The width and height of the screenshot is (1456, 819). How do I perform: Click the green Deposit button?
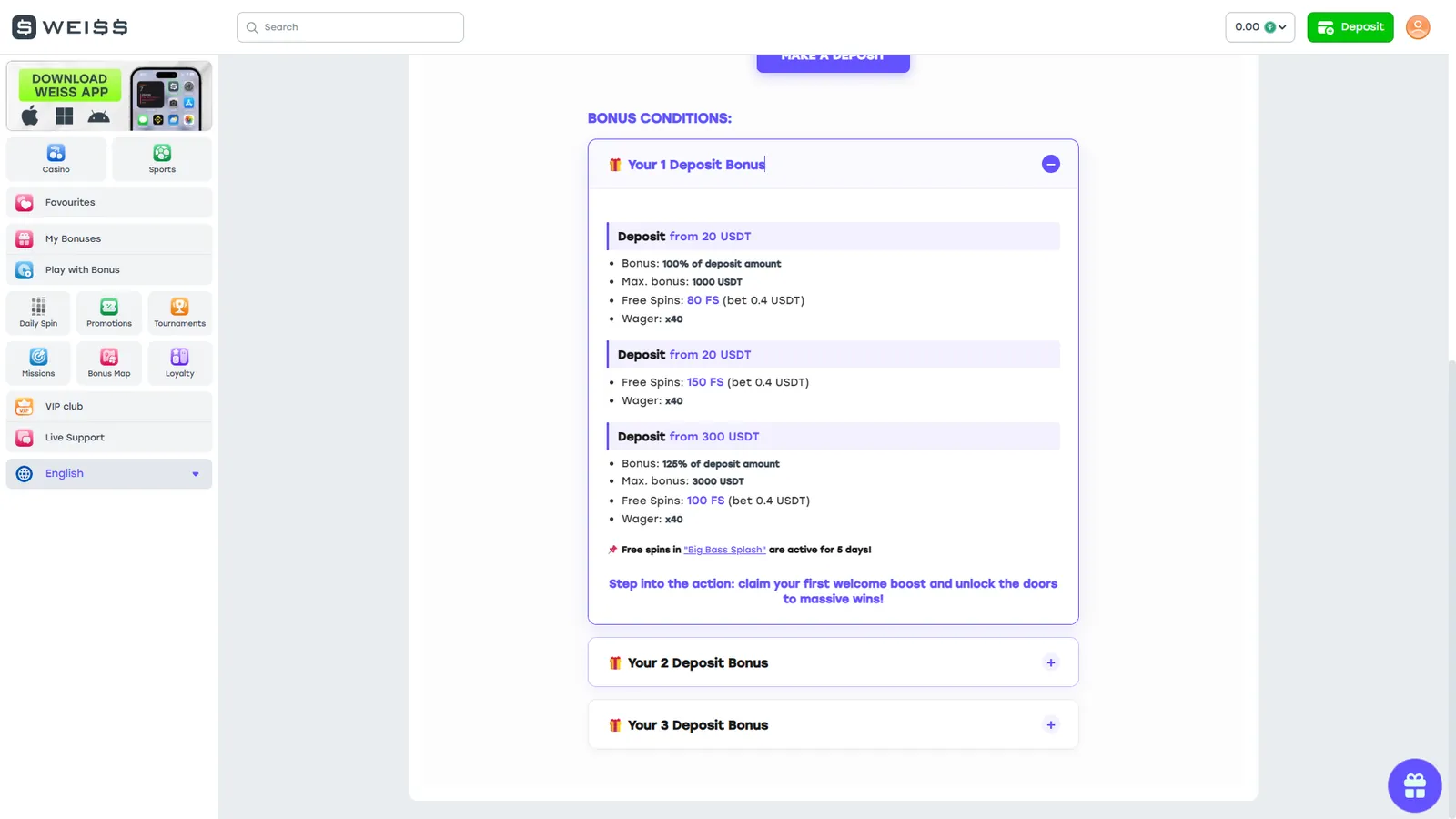tap(1350, 27)
